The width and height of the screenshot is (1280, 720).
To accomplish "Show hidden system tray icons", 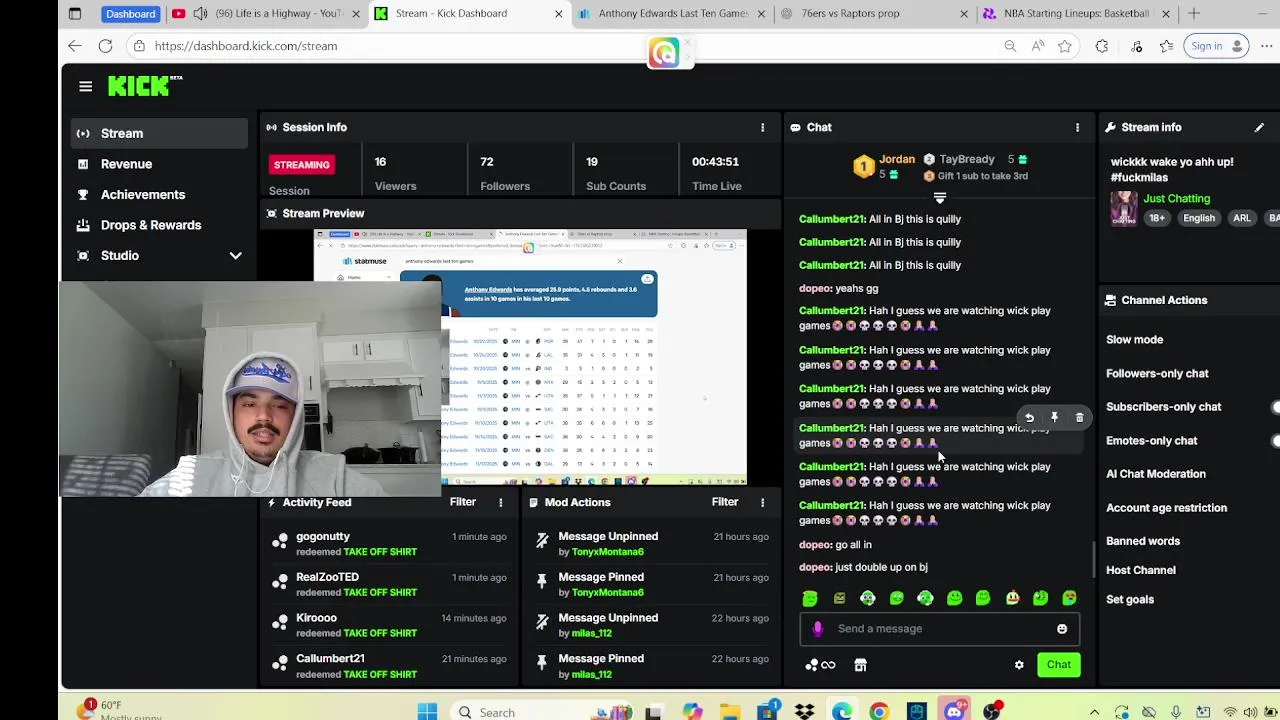I will click(1094, 712).
